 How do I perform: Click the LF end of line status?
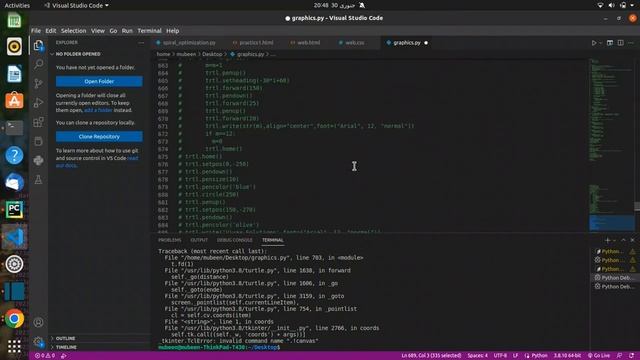[516, 356]
